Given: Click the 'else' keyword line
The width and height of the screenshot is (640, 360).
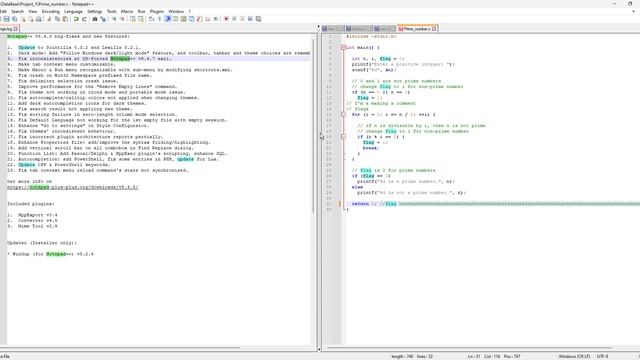Looking at the screenshot, I should (357, 187).
